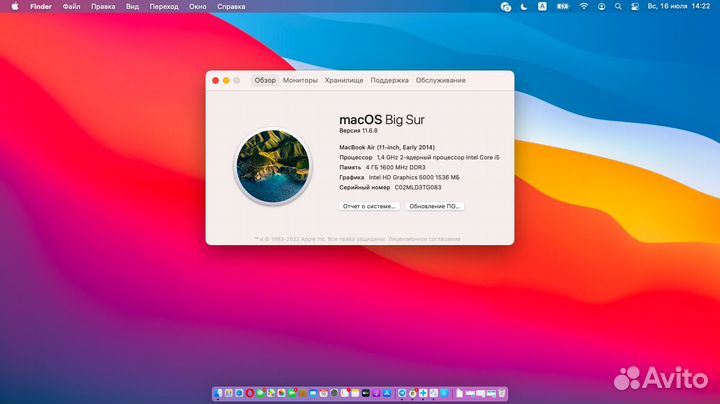Open the App Store from dock
The image size is (720, 404).
pos(387,393)
